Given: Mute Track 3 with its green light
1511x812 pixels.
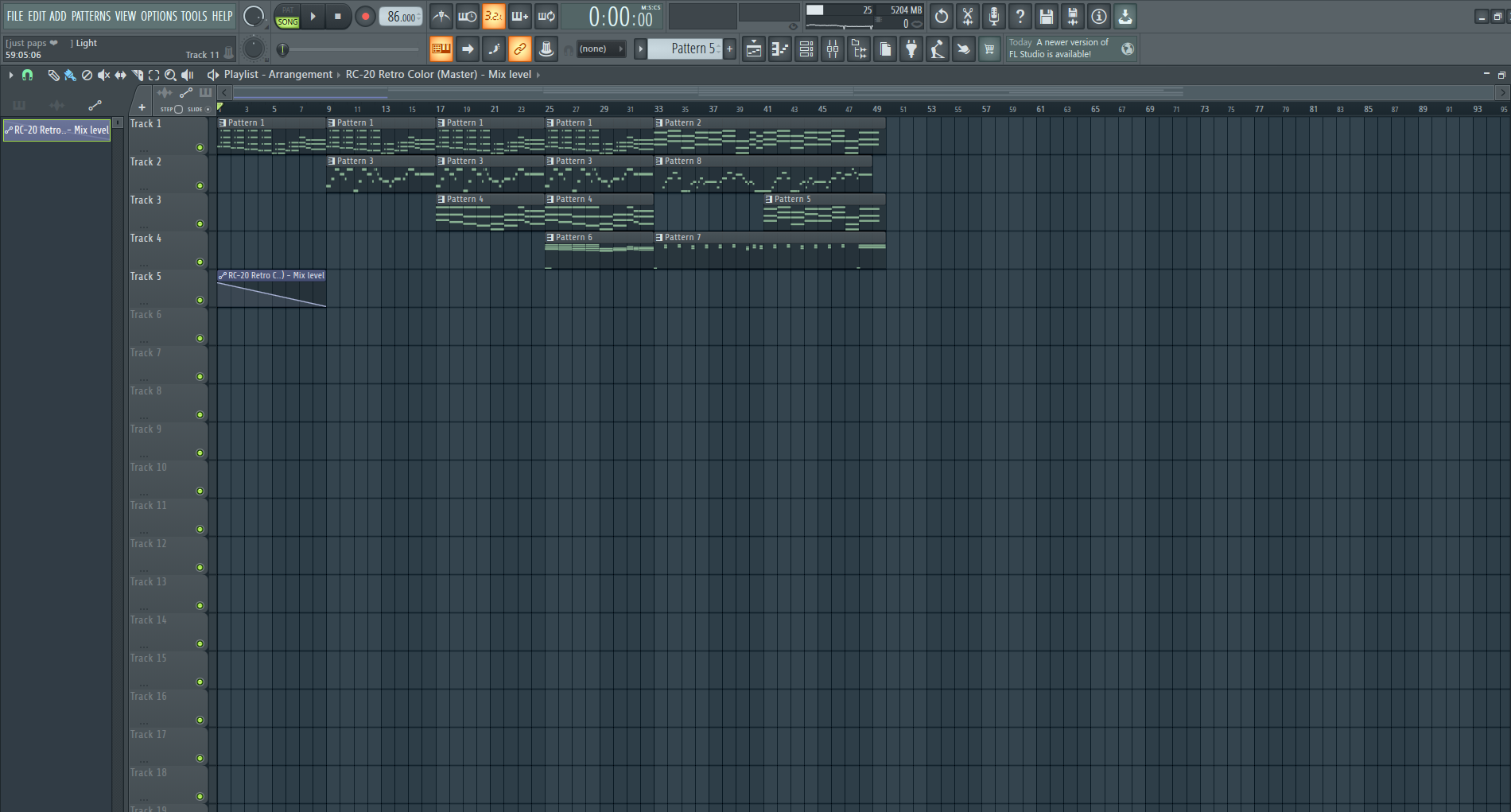Looking at the screenshot, I should pyautogui.click(x=200, y=224).
